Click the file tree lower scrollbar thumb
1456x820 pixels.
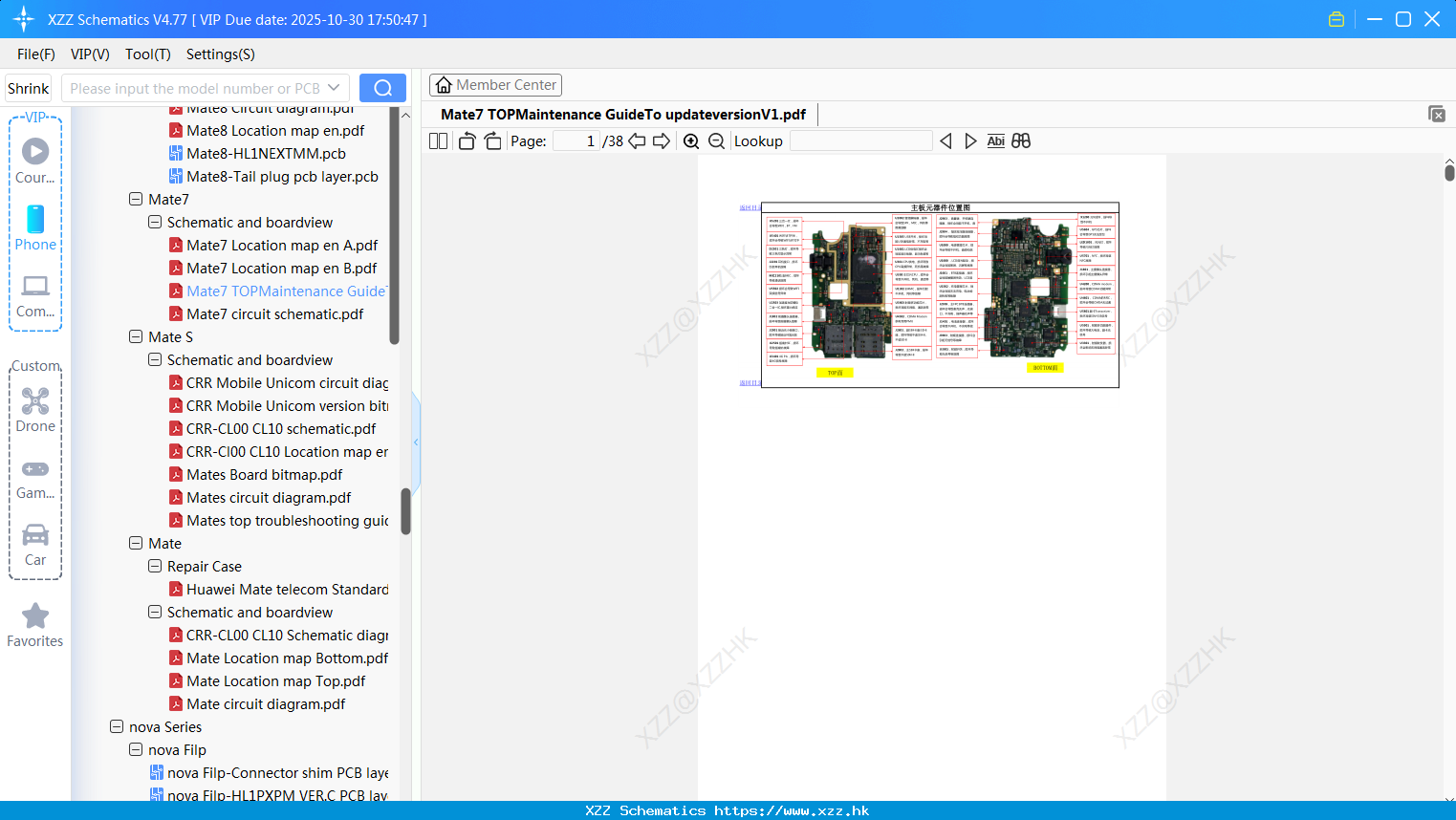(x=405, y=512)
